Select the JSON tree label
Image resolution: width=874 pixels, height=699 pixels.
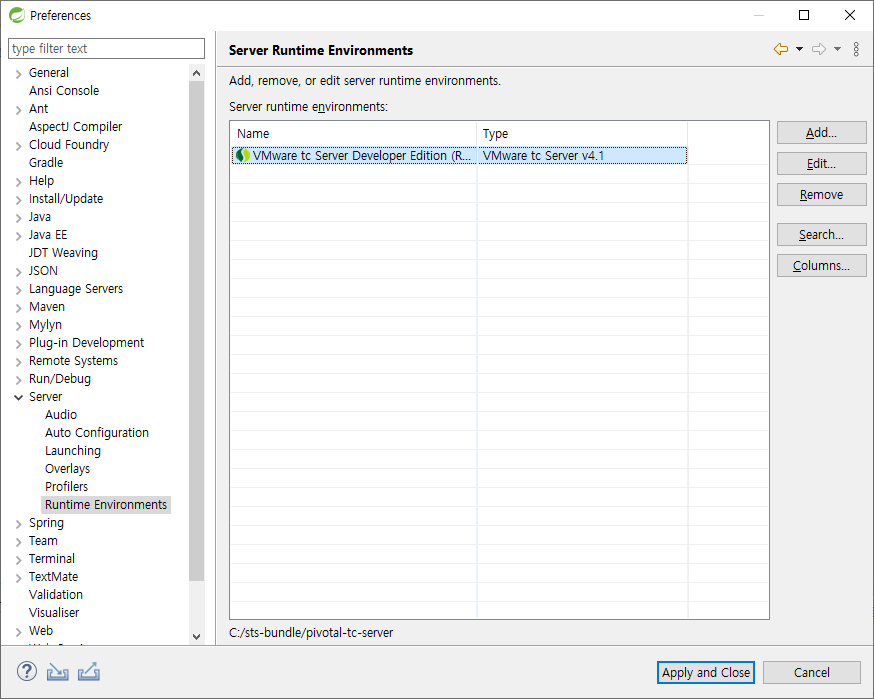coord(43,271)
